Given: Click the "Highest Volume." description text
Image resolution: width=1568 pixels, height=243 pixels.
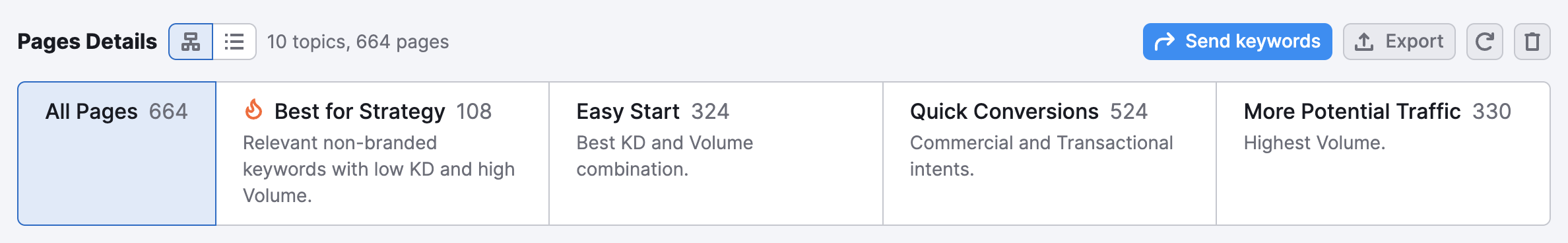Looking at the screenshot, I should pos(1315,143).
